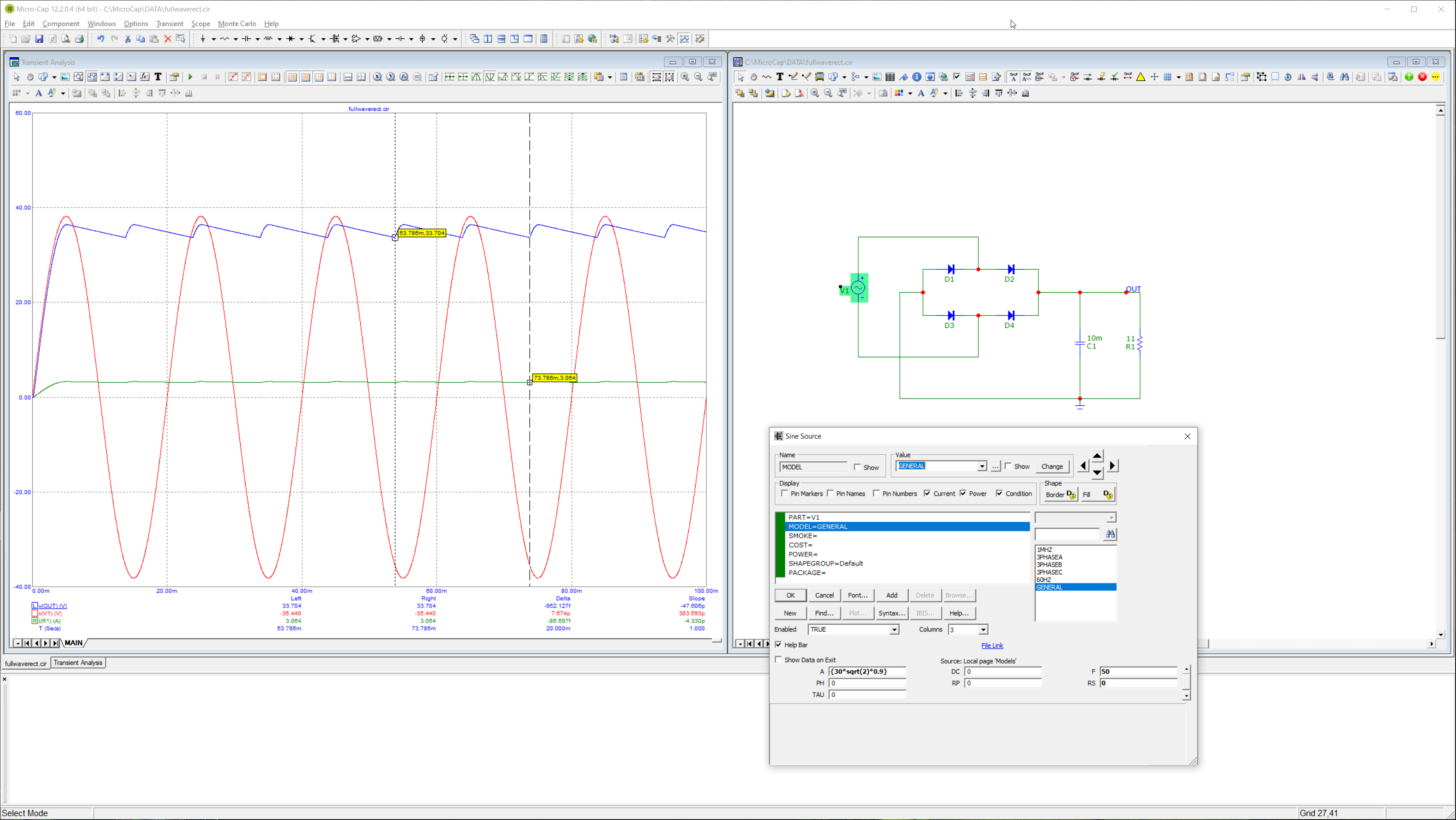Click the Change button
1456x820 pixels.
click(1052, 466)
